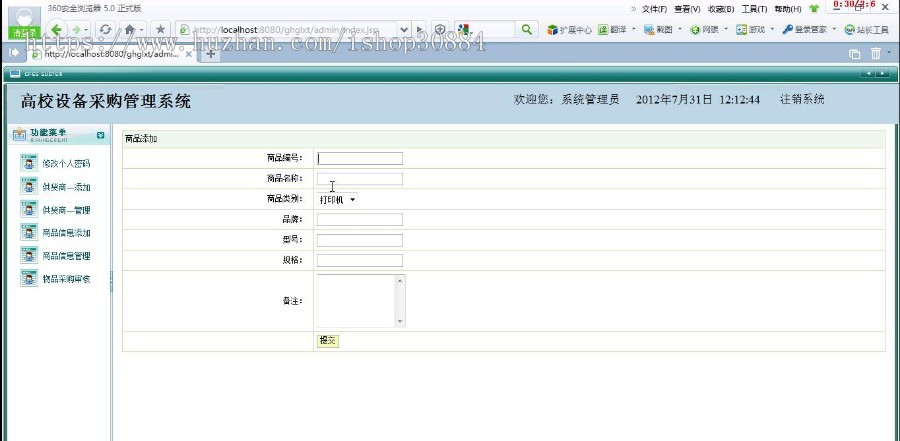Click the green shirt skin icon

pyautogui.click(x=814, y=9)
